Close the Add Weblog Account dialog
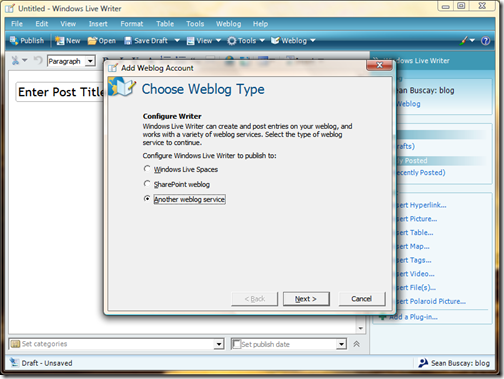Screen dimensions: 504x379 tap(379, 65)
